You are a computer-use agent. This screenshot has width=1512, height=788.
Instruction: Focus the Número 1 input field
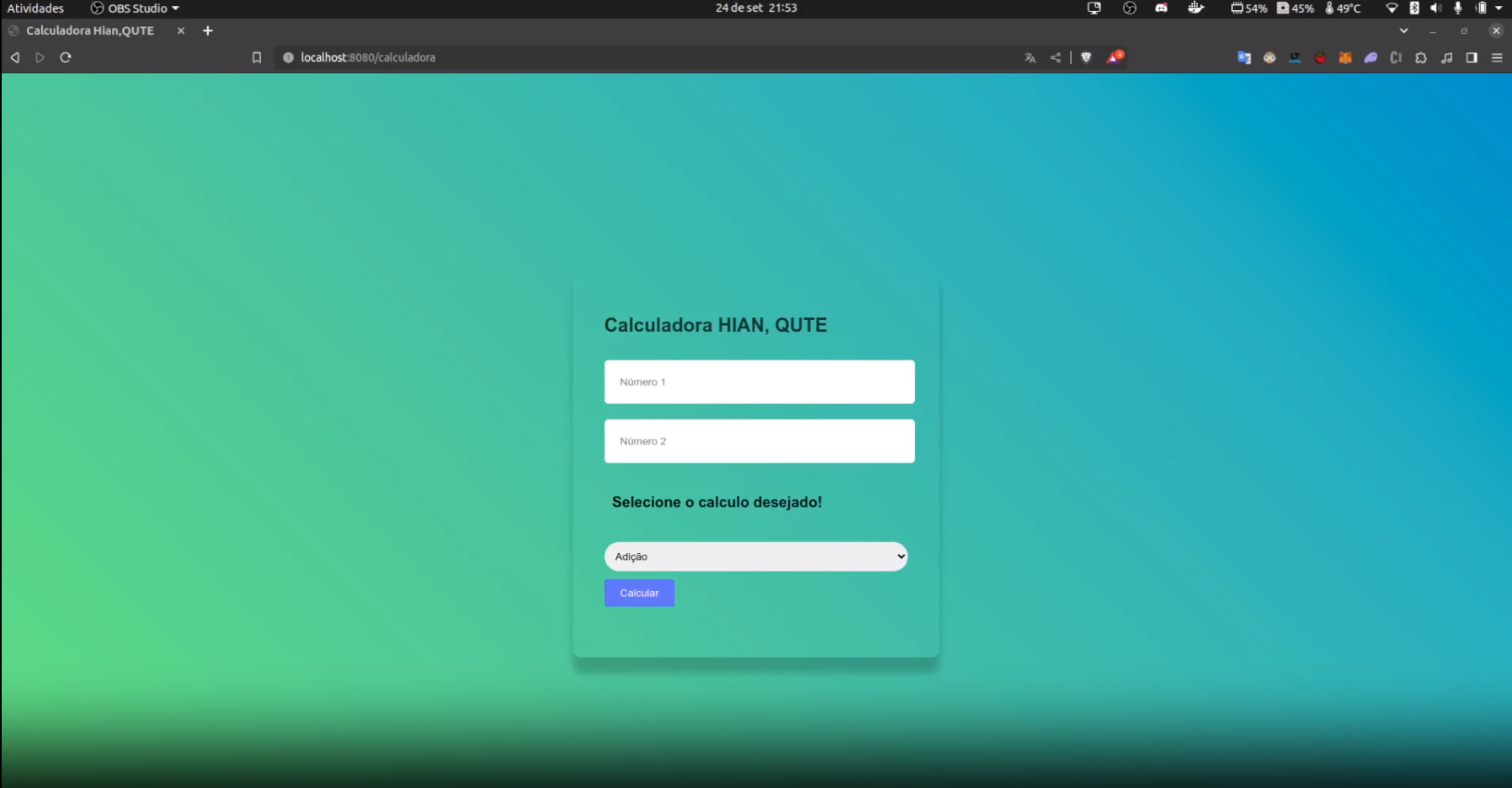click(759, 382)
